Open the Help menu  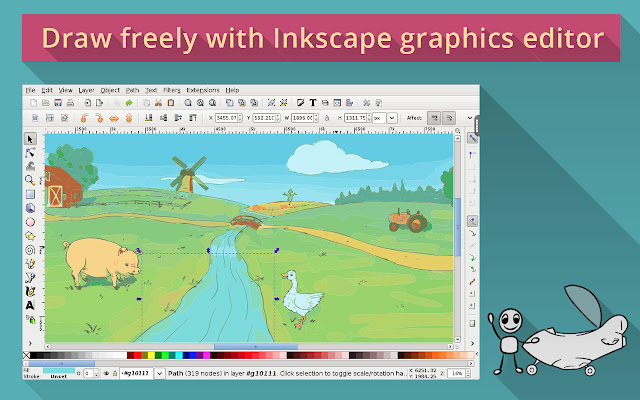coord(232,90)
